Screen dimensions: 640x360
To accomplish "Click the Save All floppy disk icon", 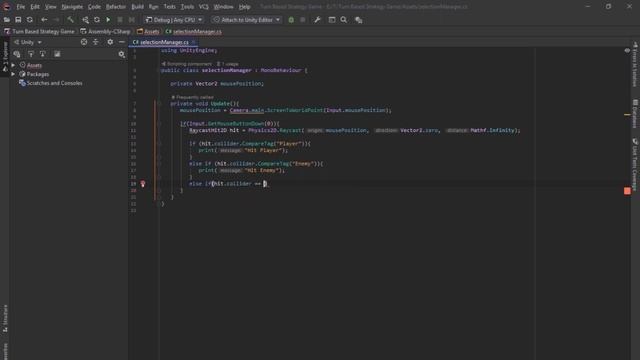I will pos(18,20).
